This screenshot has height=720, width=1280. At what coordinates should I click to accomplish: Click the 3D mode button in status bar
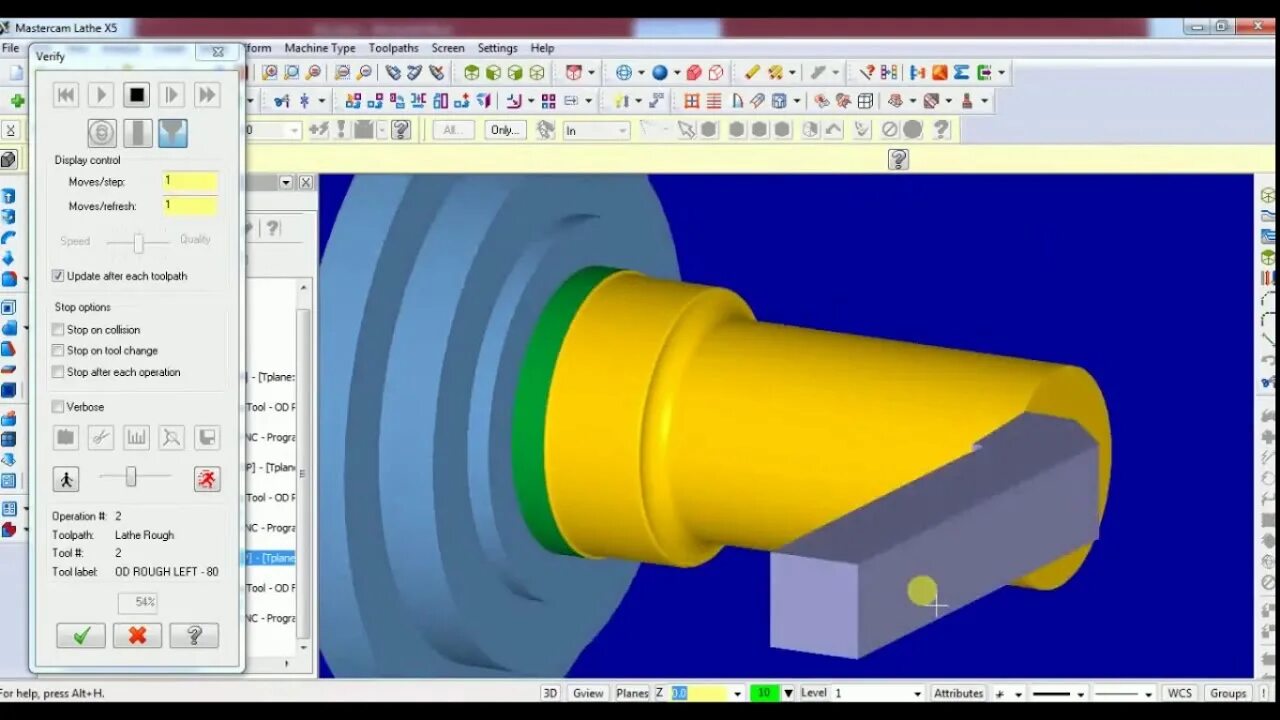click(x=550, y=693)
